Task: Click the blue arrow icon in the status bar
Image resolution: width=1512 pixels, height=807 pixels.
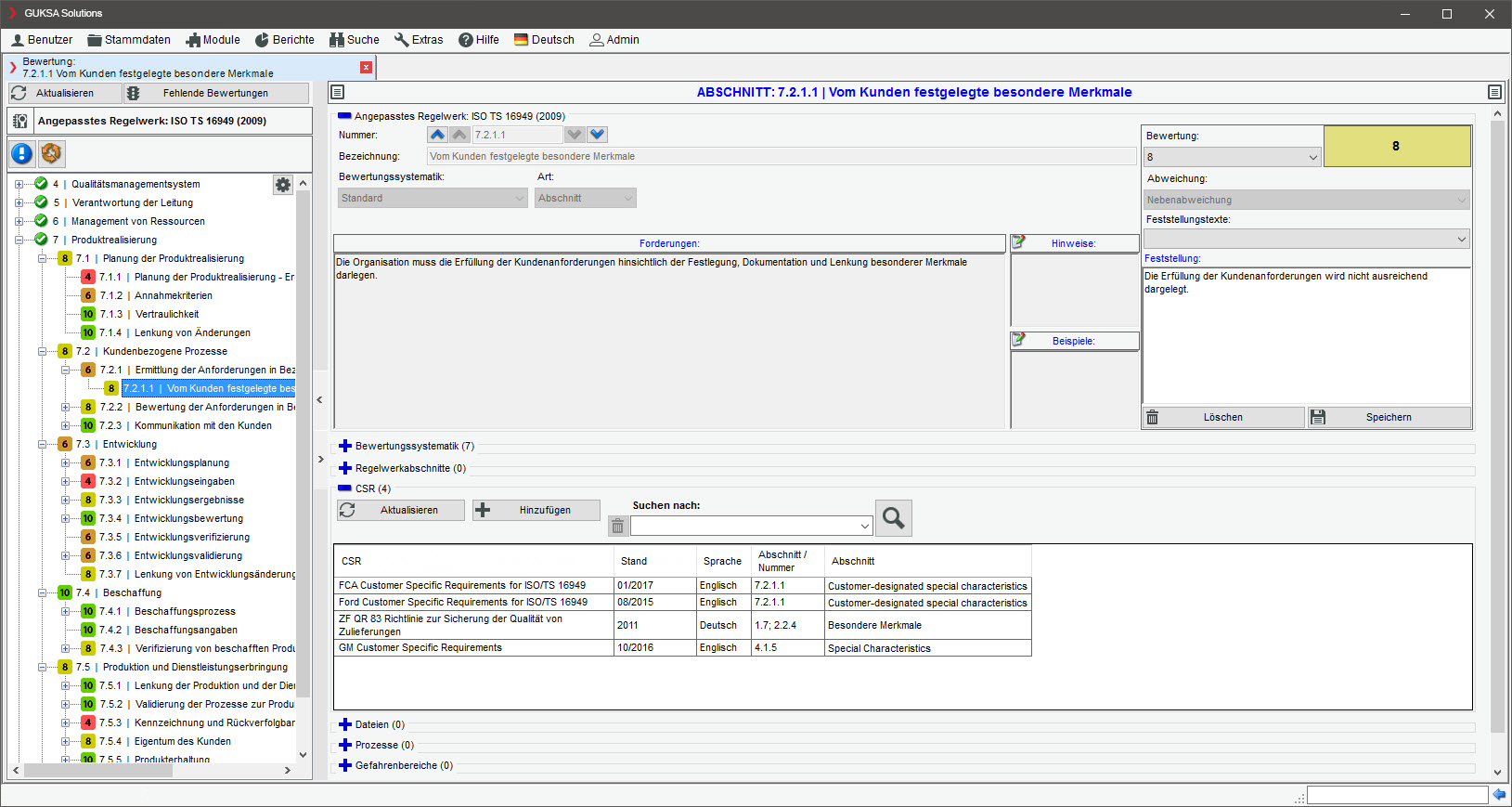Action: click(x=1499, y=795)
